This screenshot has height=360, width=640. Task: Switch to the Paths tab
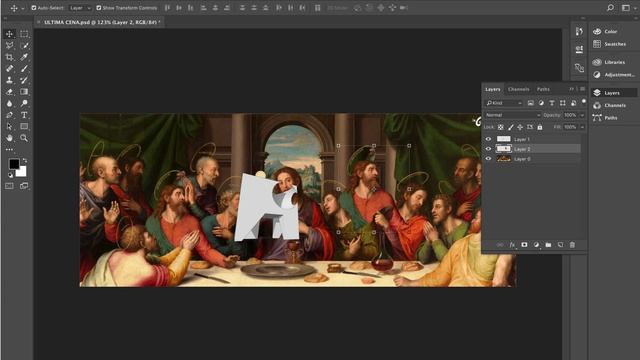543,89
